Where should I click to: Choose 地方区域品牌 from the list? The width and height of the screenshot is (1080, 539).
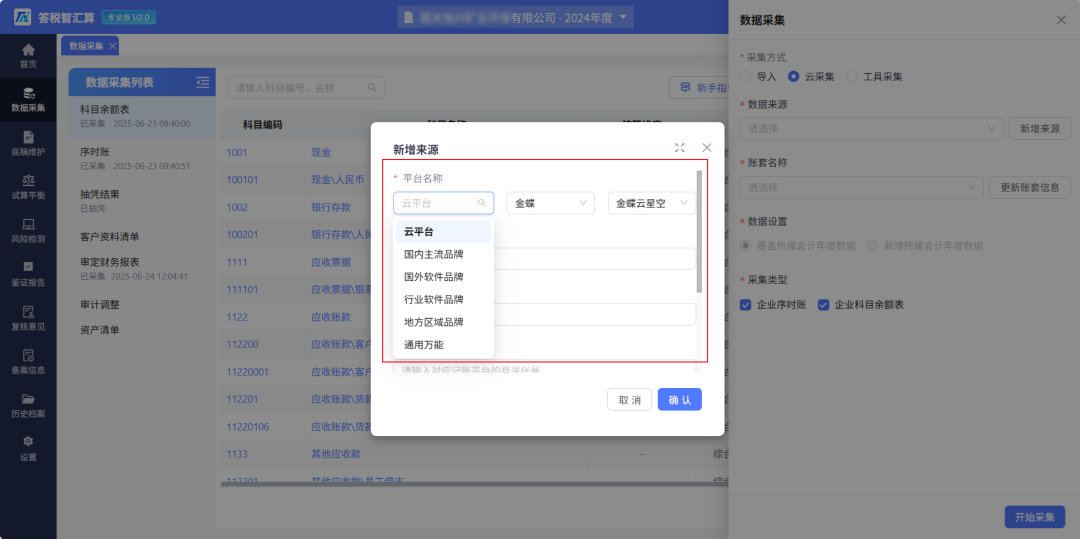pos(444,322)
